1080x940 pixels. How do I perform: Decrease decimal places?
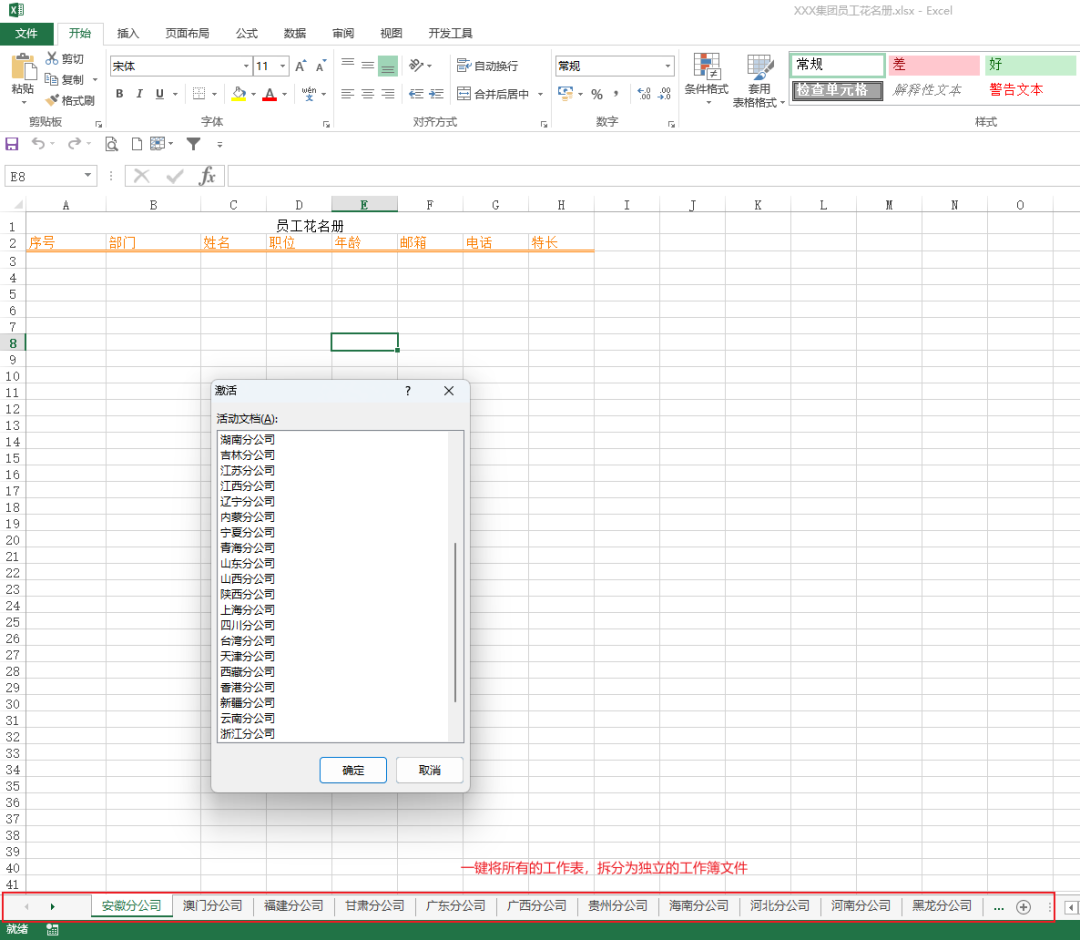(665, 94)
